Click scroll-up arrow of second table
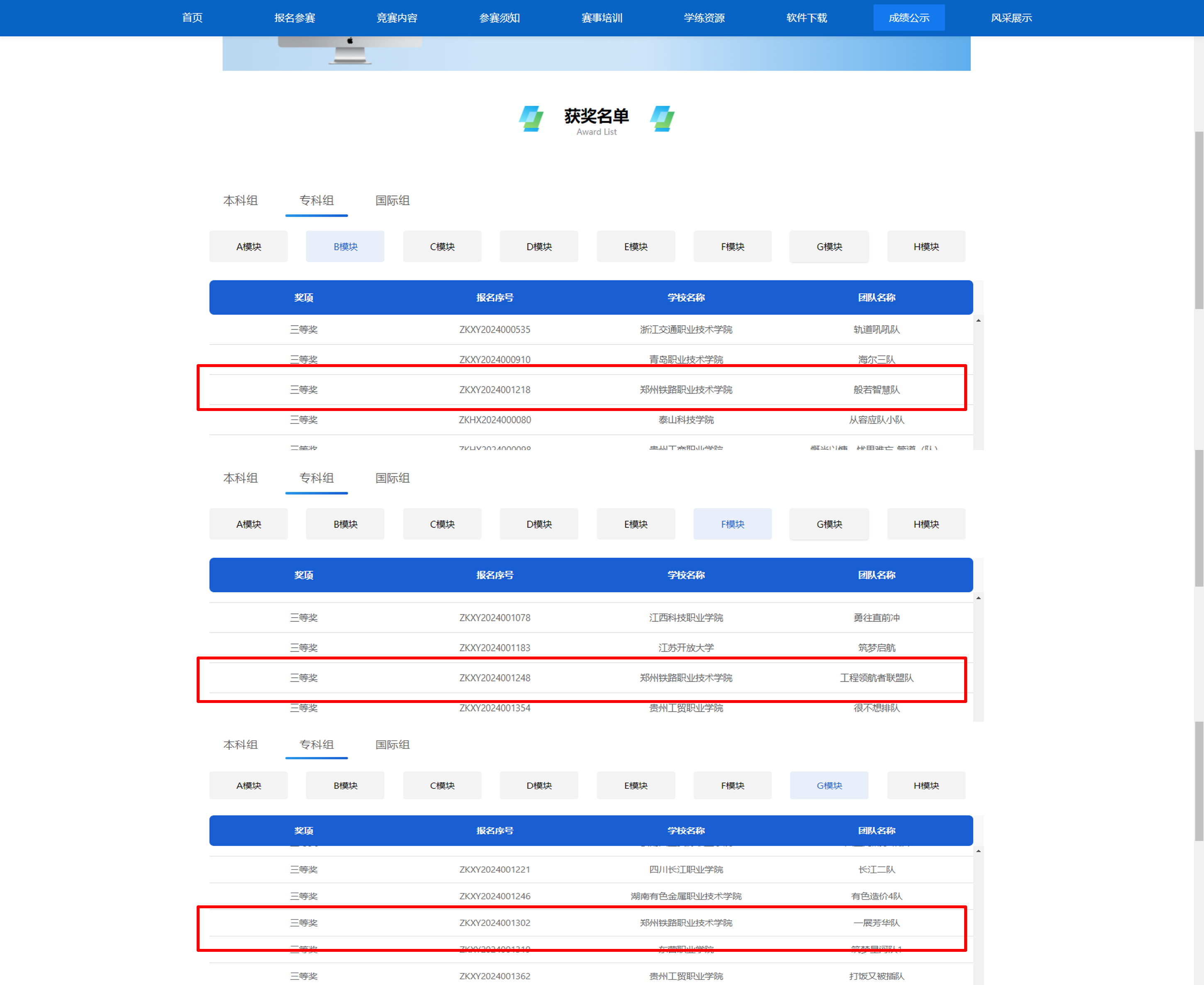 pos(978,598)
